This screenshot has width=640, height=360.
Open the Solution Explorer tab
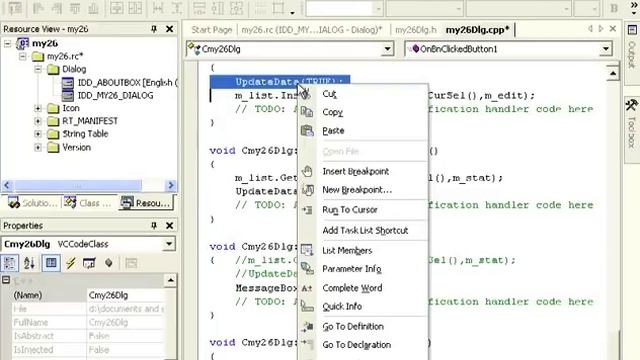coord(32,203)
